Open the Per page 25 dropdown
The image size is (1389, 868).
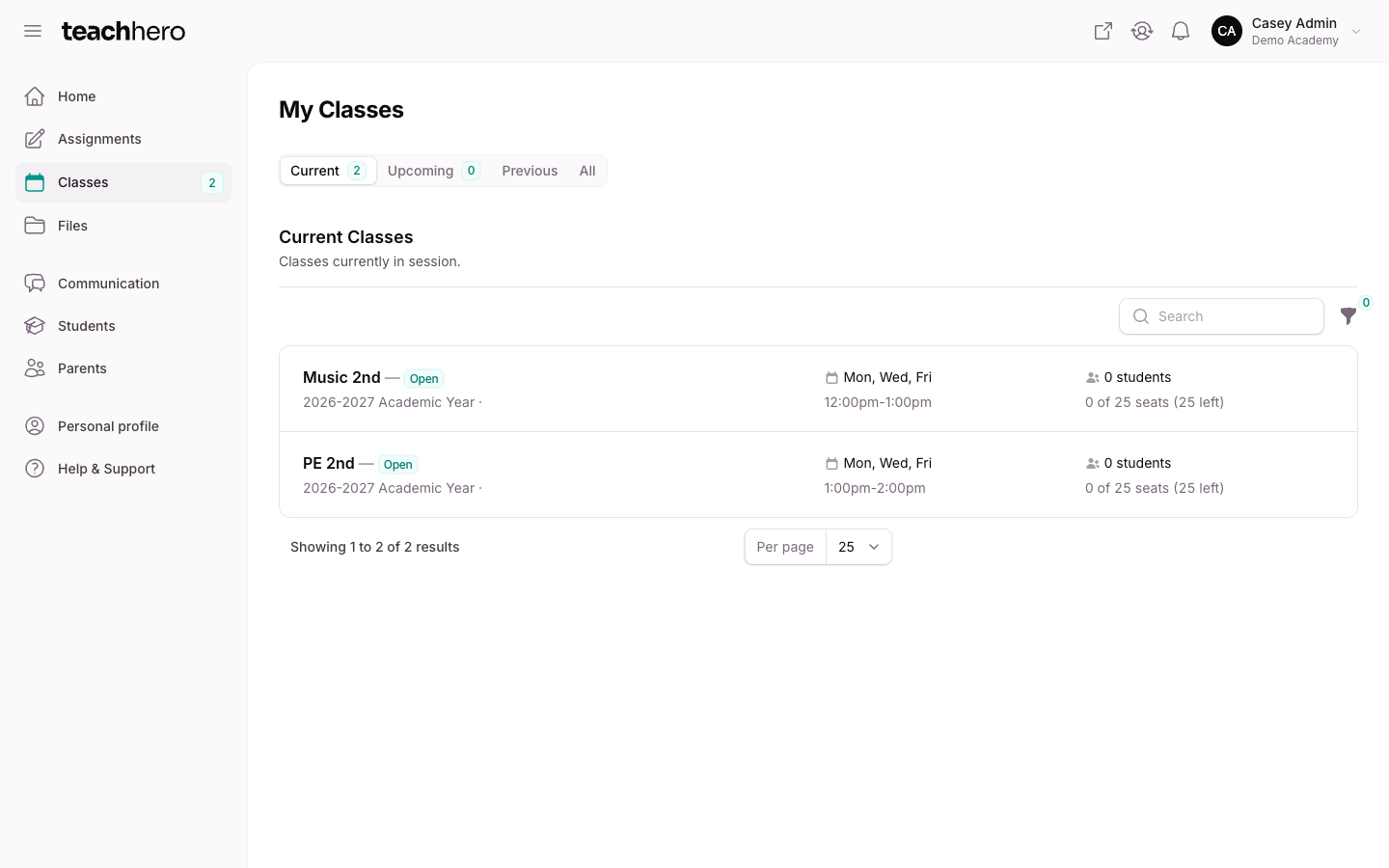coord(858,547)
